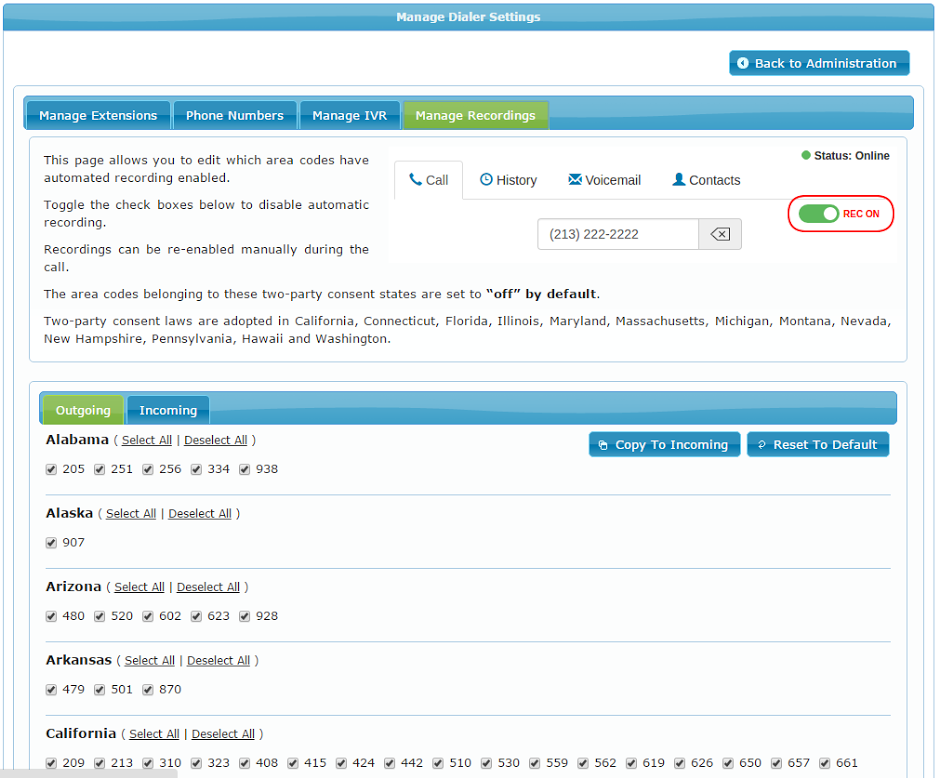Click Deselect All link for California
The height and width of the screenshot is (778, 951).
(x=223, y=734)
